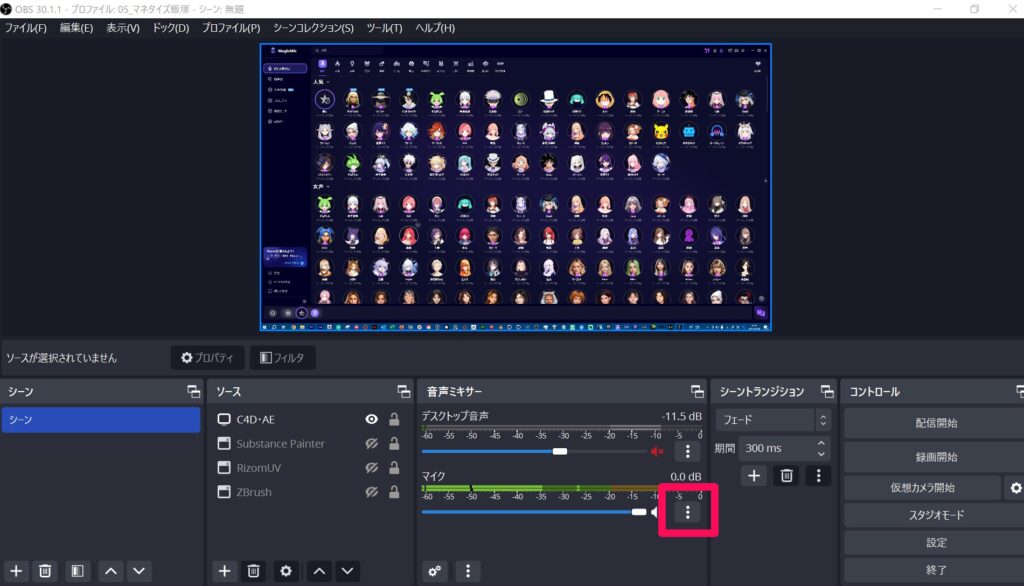
Task: Toggle lock on Substance Painter source
Action: pyautogui.click(x=394, y=444)
